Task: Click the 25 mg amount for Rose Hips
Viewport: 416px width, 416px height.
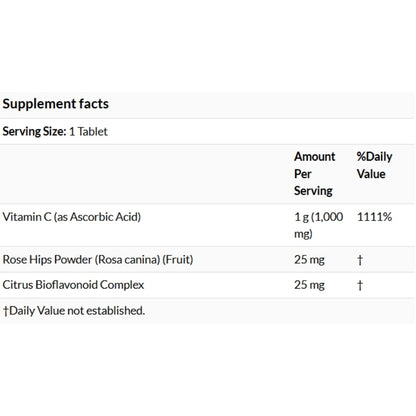Action: (309, 260)
